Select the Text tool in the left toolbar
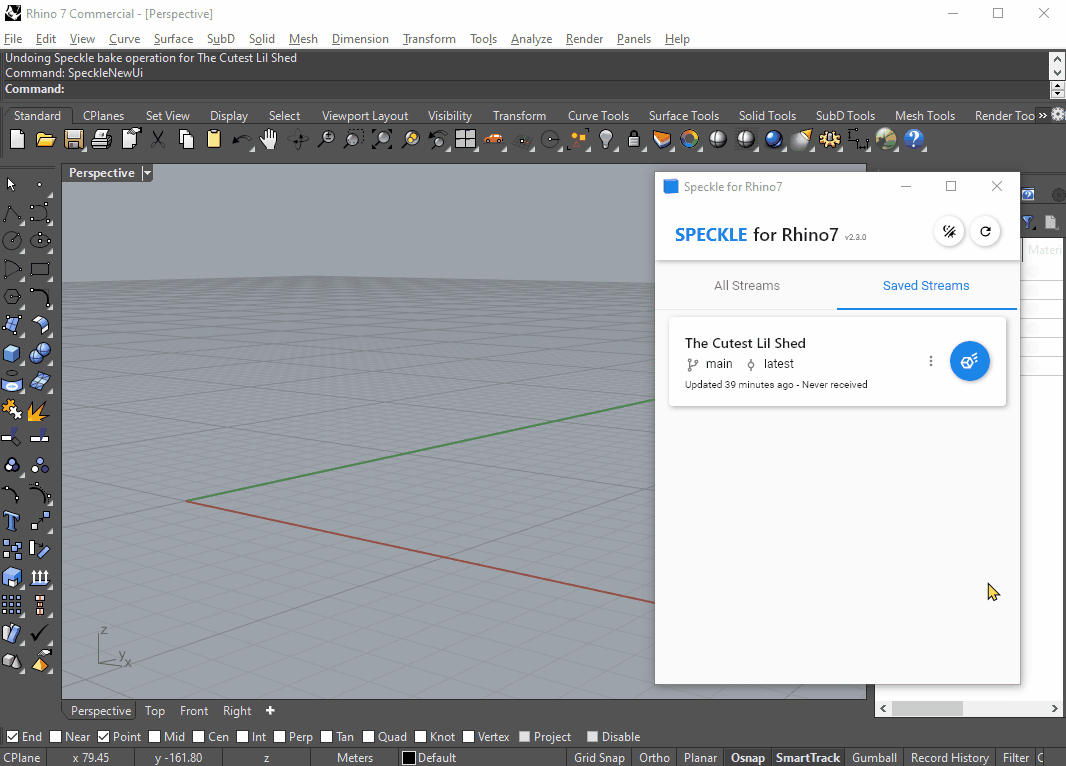 [12, 521]
